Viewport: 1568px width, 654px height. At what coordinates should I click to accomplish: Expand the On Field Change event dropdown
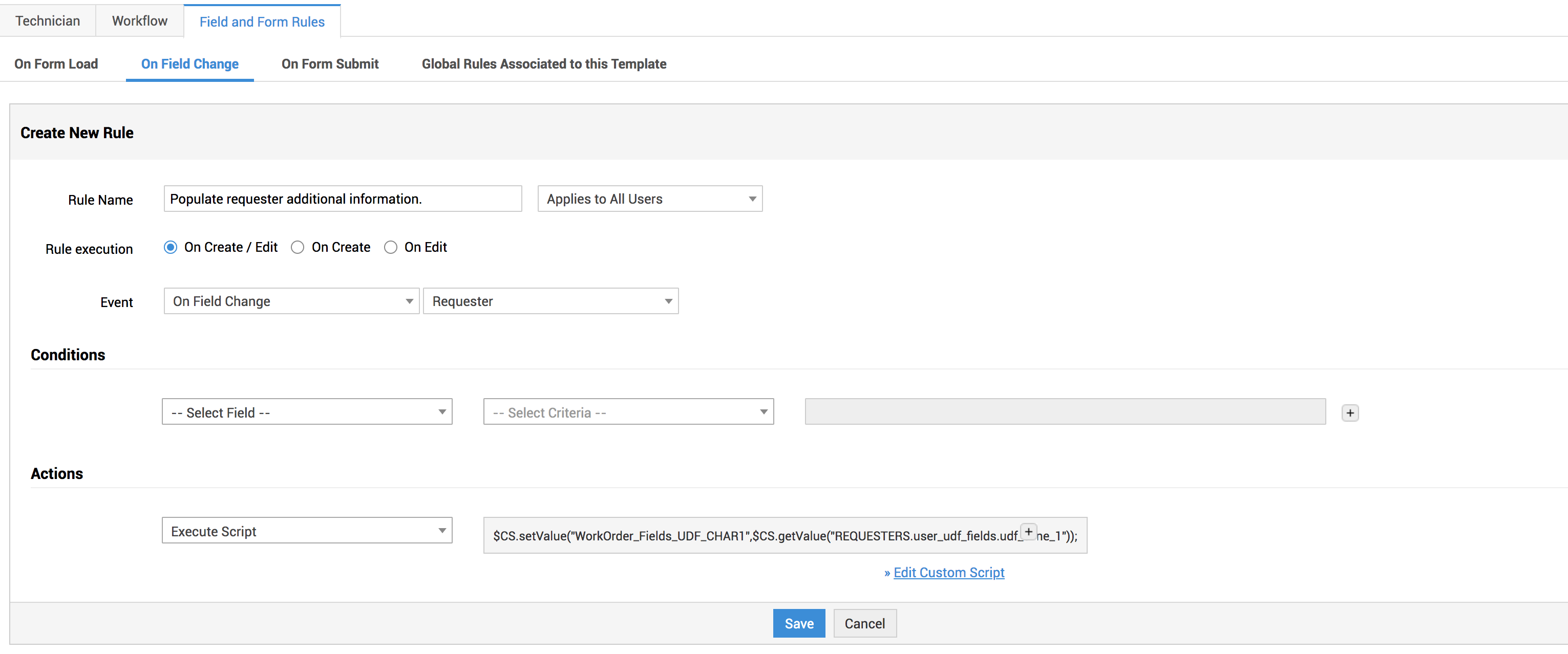[291, 301]
